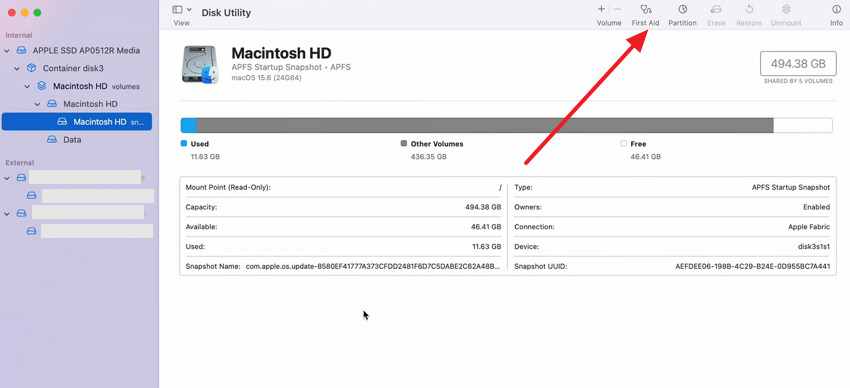This screenshot has height=388, width=850.
Task: Click the Used table row value 11.63 GB
Action: (x=487, y=246)
